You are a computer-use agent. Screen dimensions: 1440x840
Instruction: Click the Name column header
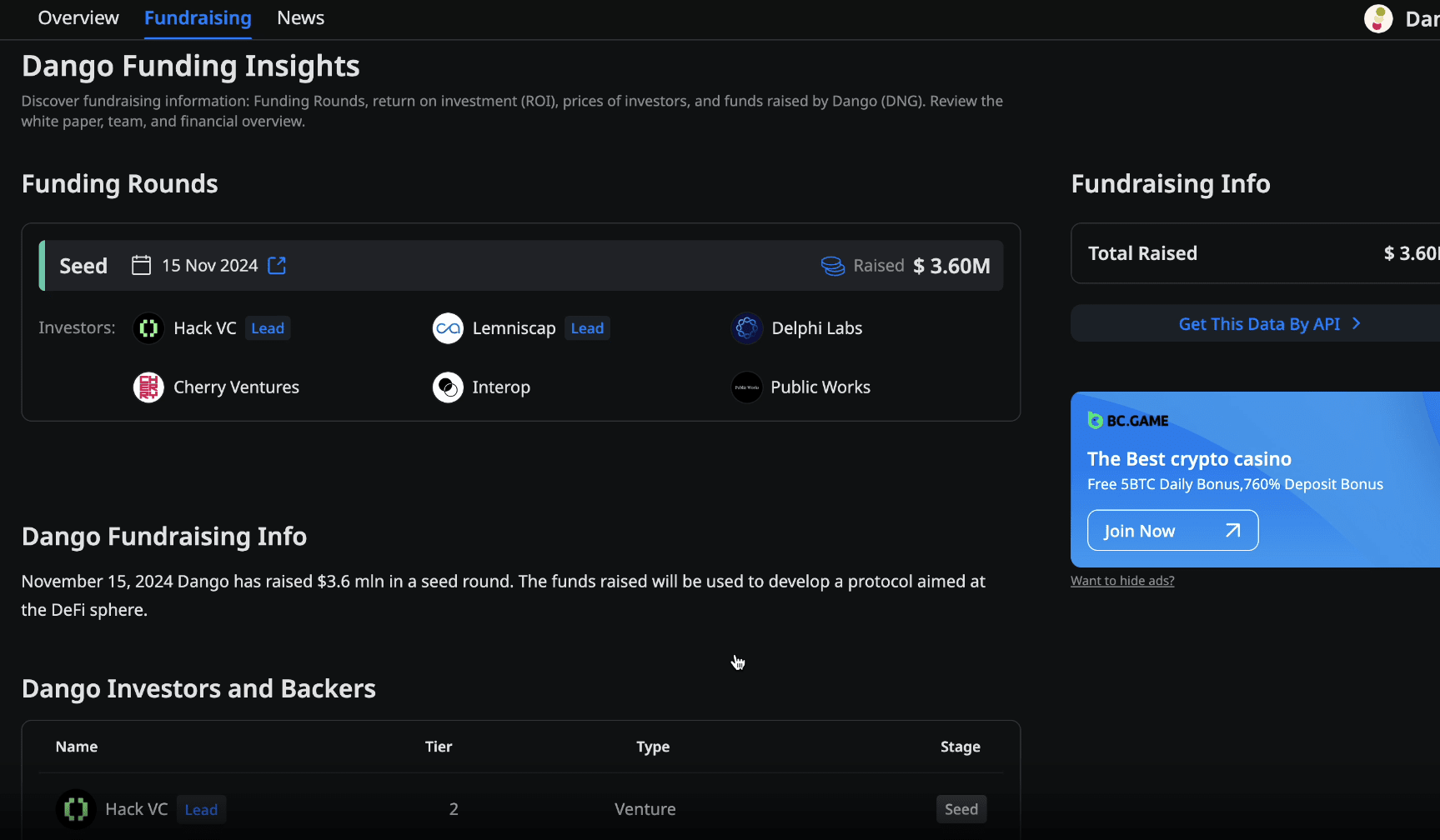77,747
